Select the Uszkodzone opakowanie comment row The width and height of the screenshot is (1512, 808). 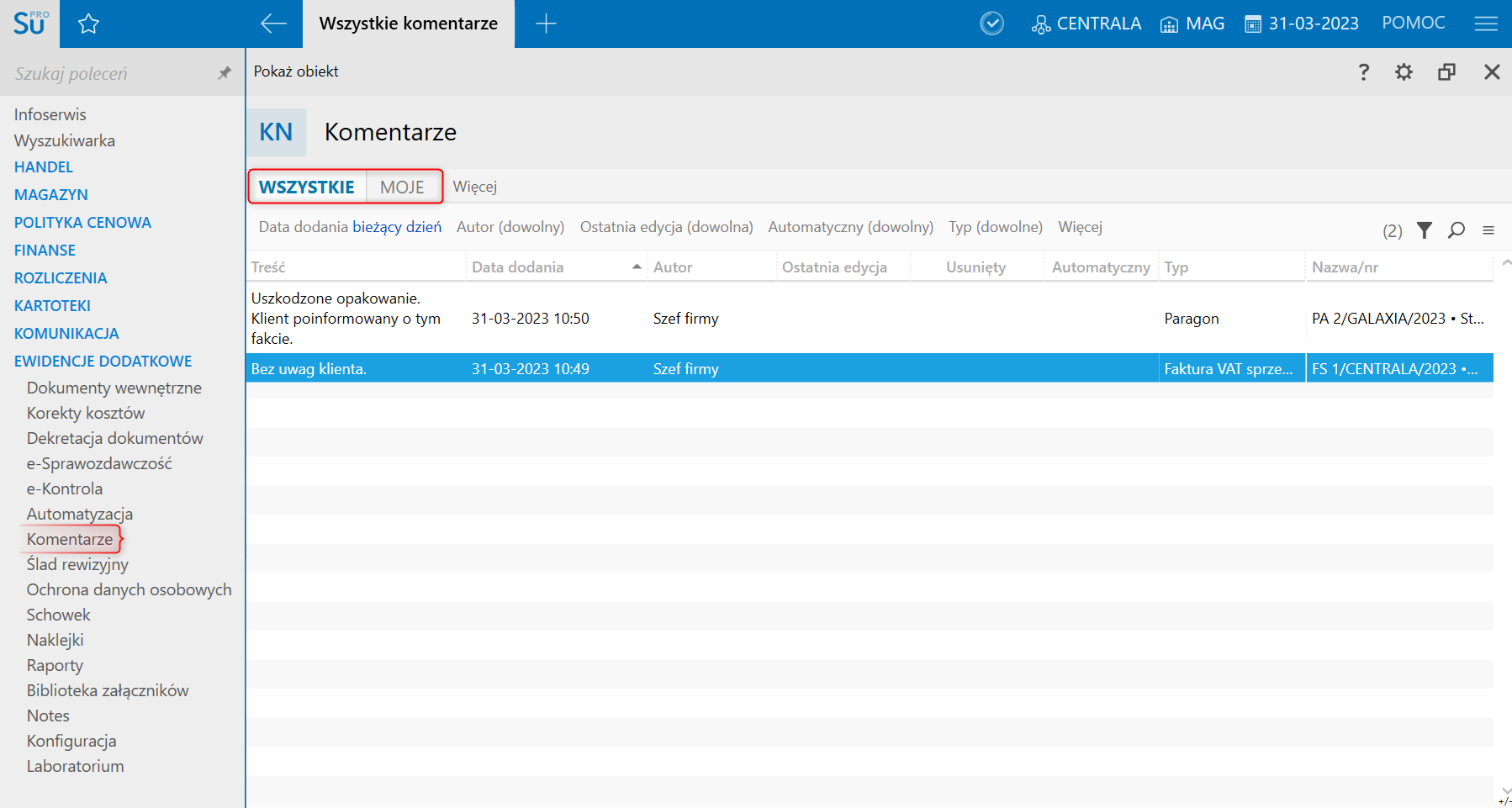point(870,319)
